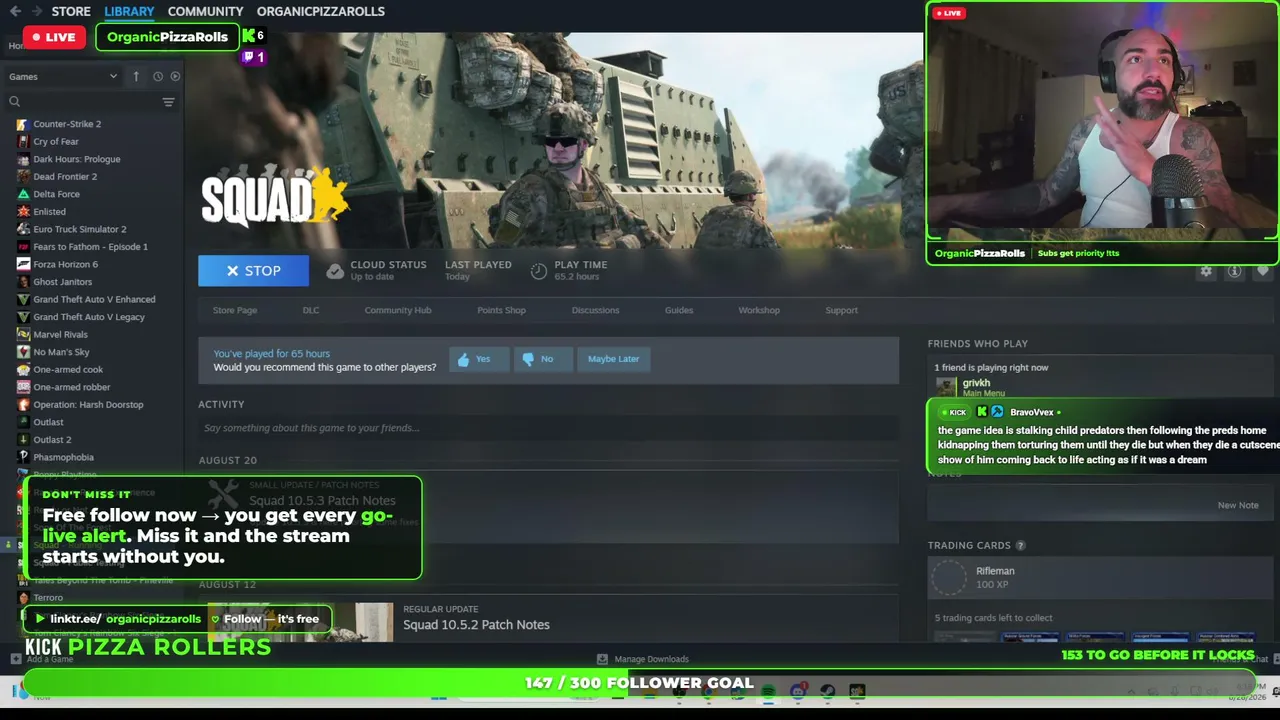The height and width of the screenshot is (720, 1280).
Task: Click the Euro Truck Simulator 2 icon
Action: click(x=23, y=229)
